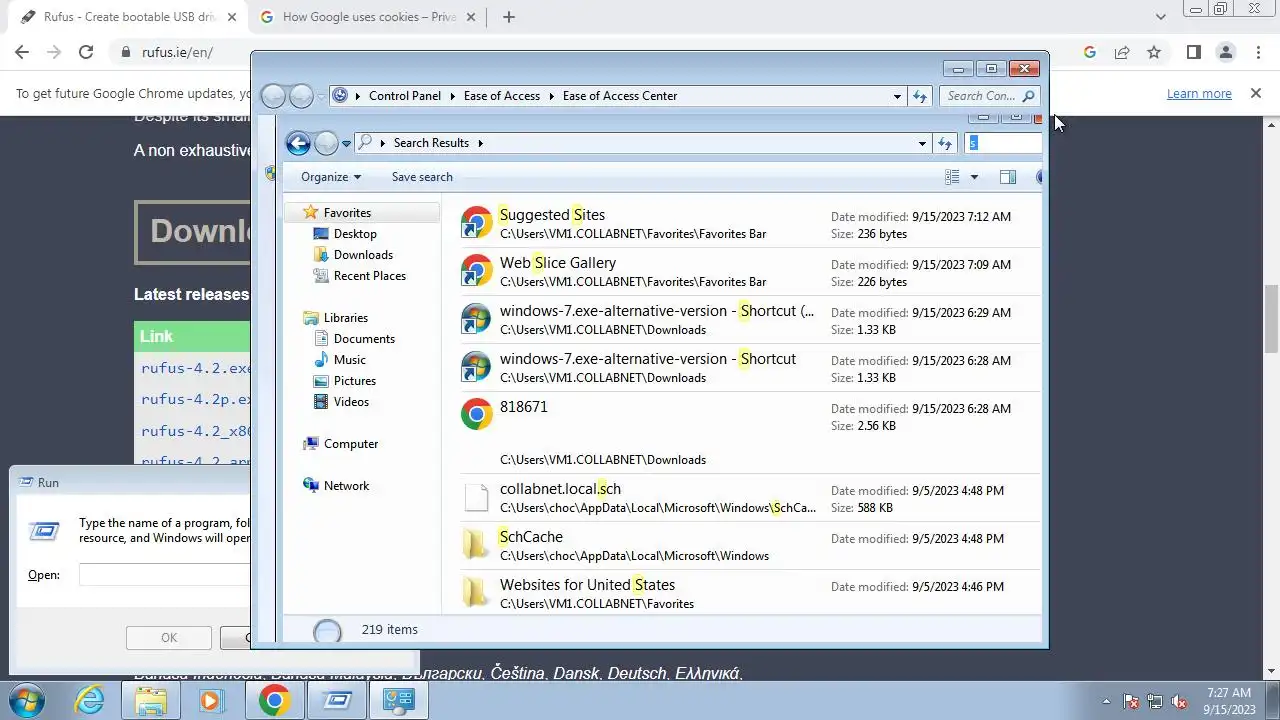Click arrow after Ease of Access breadcrumb
This screenshot has height=720, width=1280.
[550, 96]
